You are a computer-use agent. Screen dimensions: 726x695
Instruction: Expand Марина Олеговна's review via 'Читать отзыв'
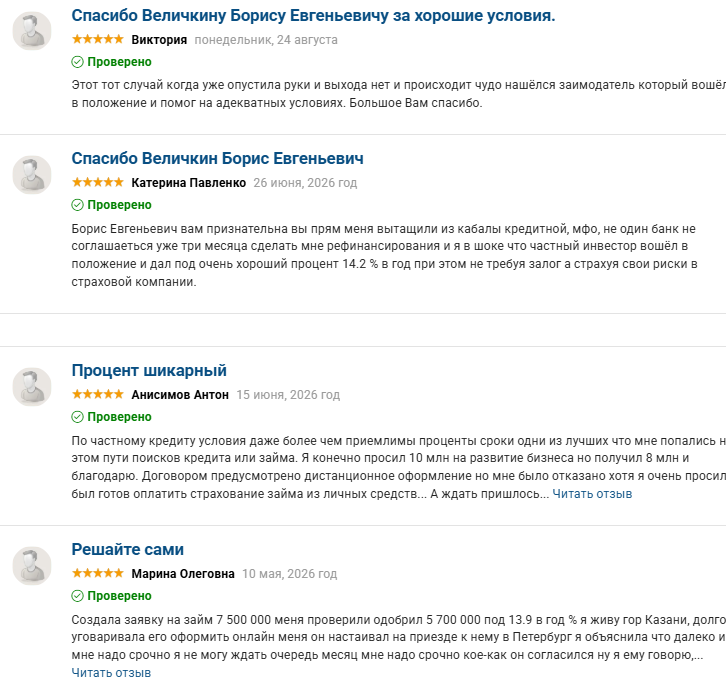tap(111, 673)
